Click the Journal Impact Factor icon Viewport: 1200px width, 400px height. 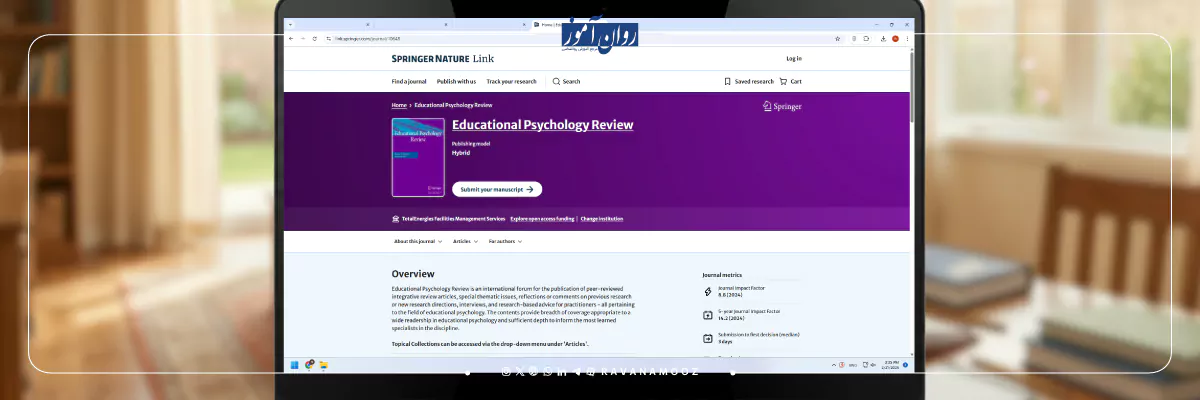[708, 292]
